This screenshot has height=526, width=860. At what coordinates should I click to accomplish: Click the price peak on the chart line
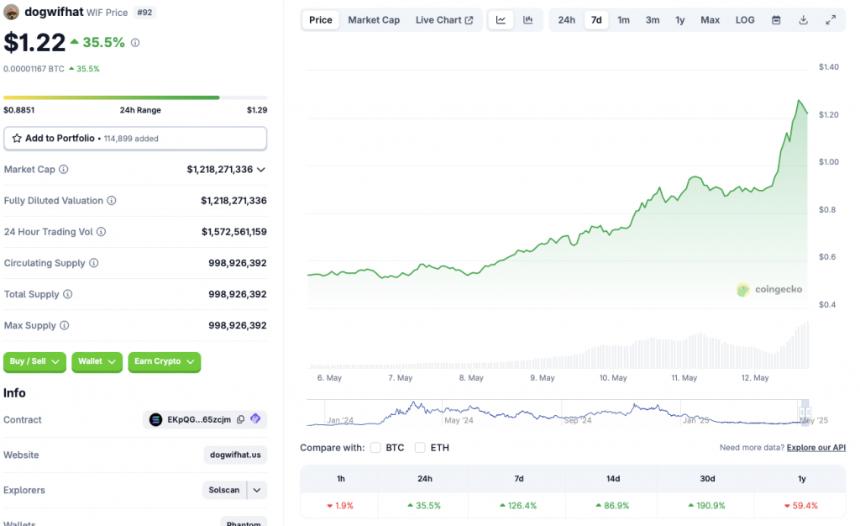pos(800,101)
